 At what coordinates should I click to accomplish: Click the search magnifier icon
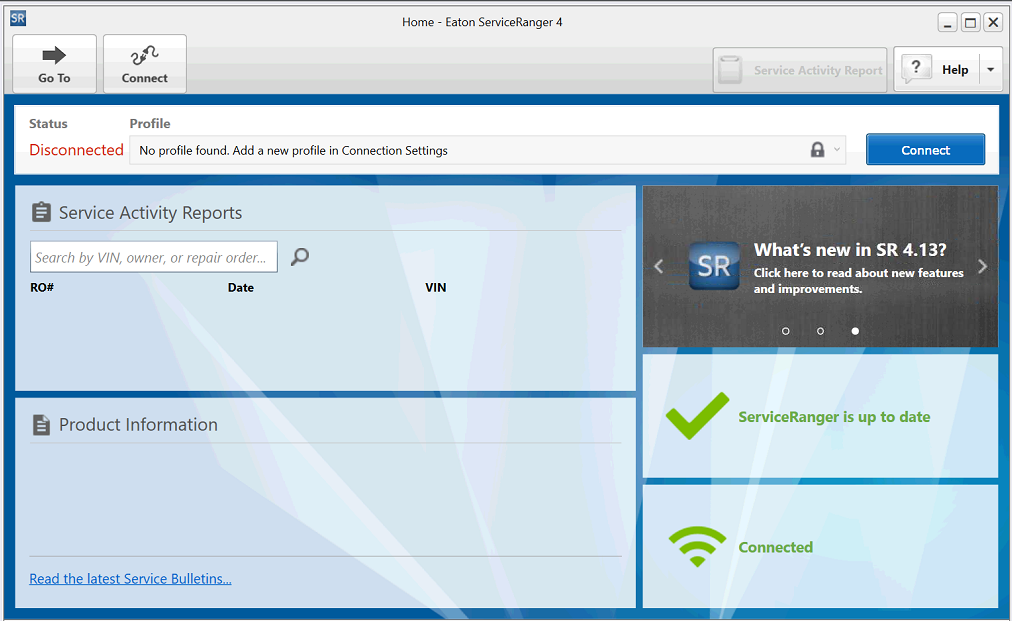(299, 257)
